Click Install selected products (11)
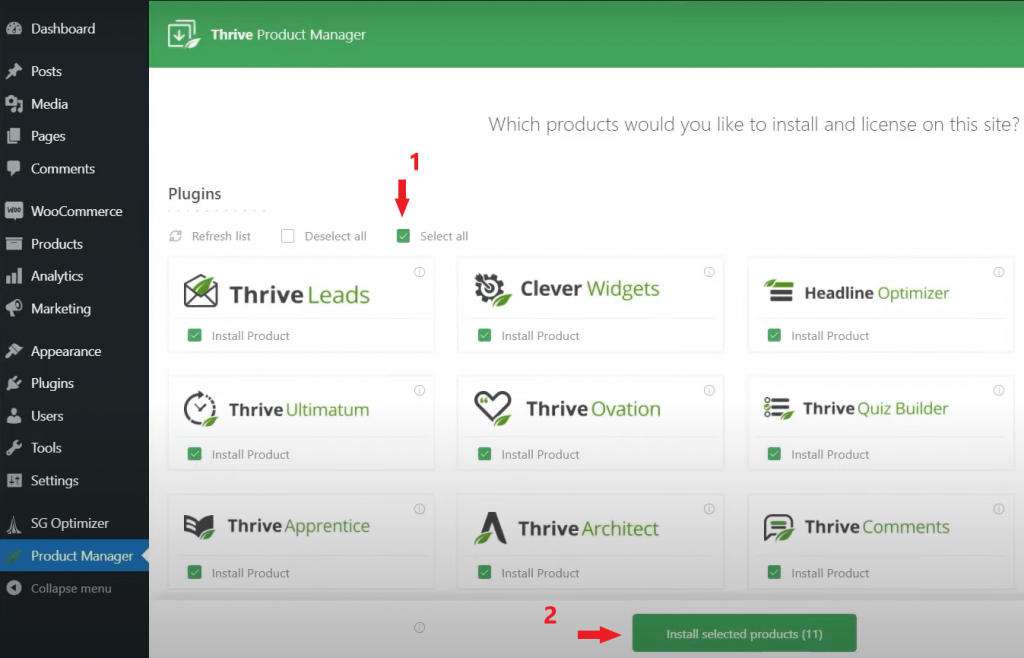 click(744, 632)
